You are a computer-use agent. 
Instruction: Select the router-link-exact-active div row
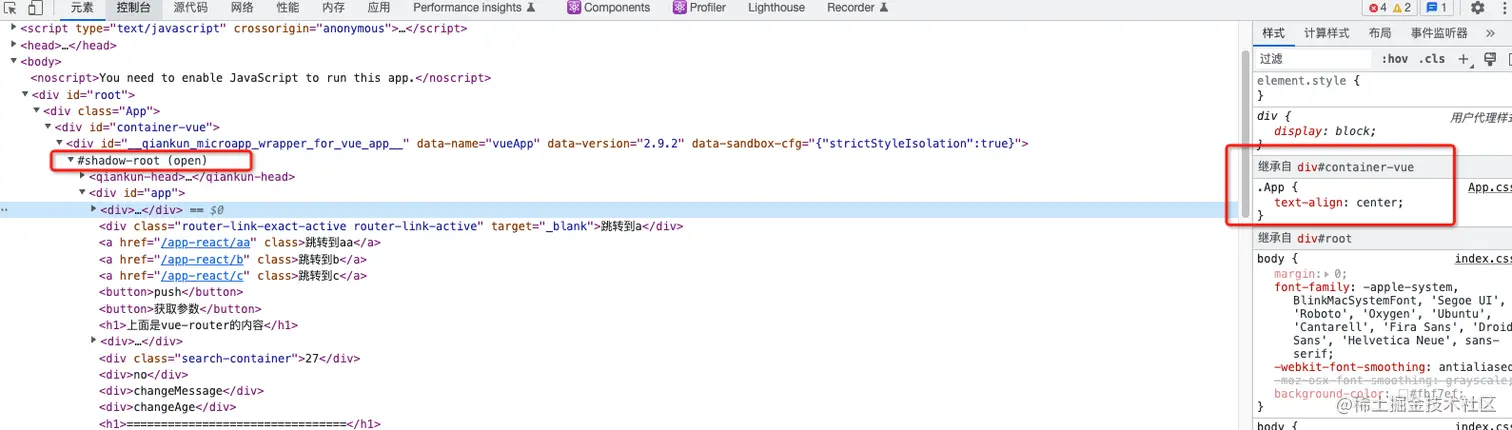pos(390,226)
